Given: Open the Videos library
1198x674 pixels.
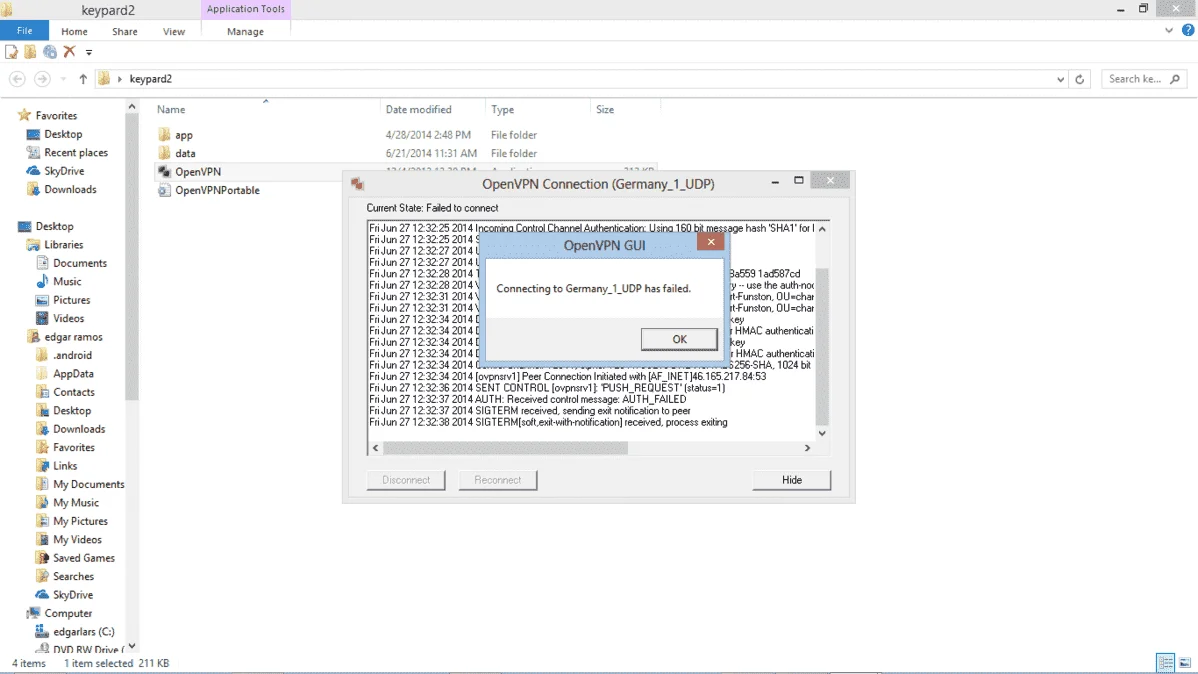Looking at the screenshot, I should click(69, 318).
